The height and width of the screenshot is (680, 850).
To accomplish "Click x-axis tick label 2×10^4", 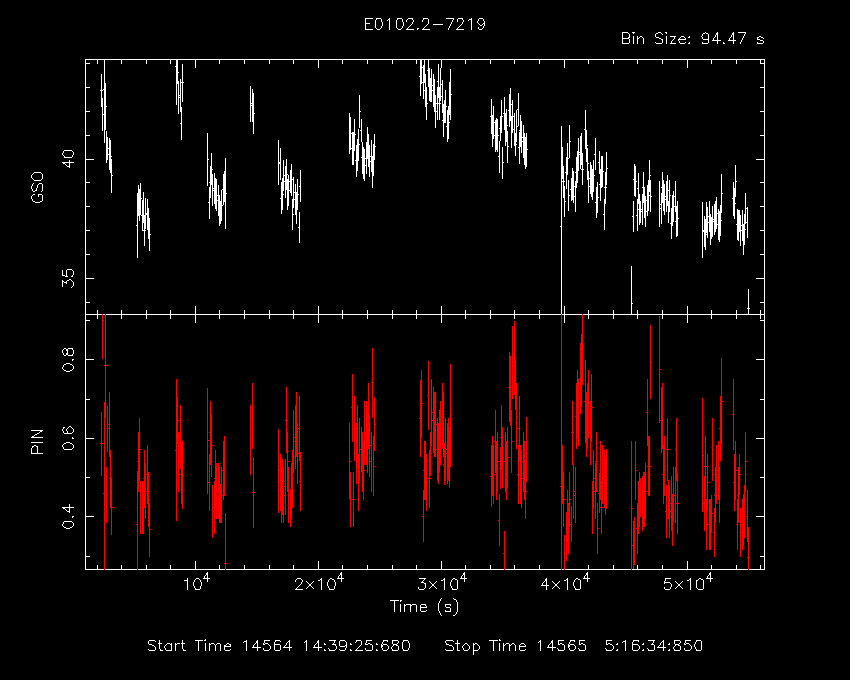I will pos(318,583).
